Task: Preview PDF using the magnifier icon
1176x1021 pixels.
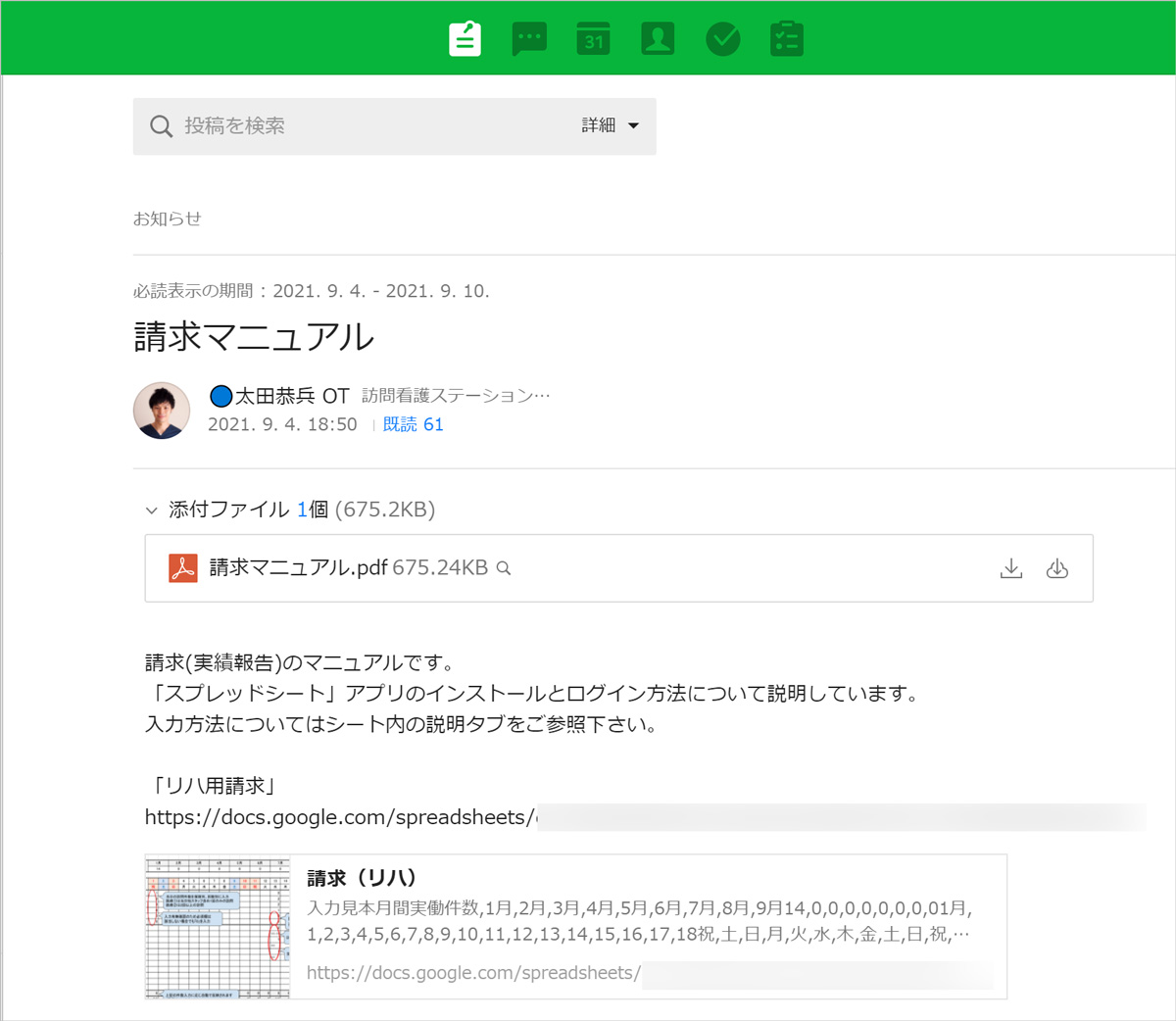Action: click(504, 568)
